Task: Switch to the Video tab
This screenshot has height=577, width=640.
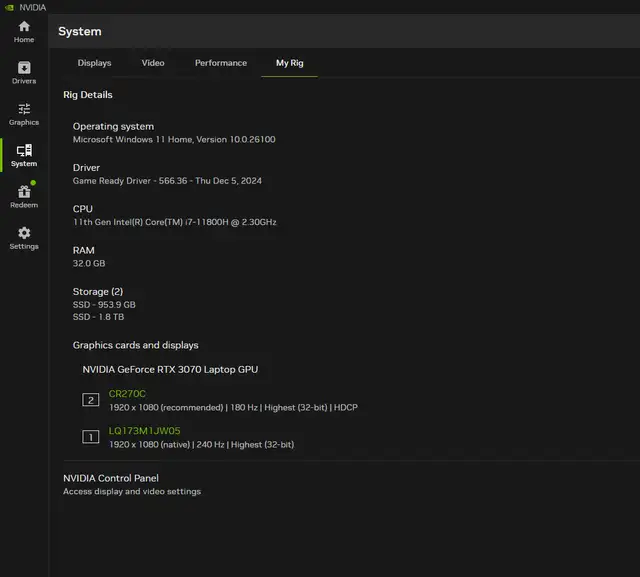Action: pyautogui.click(x=153, y=63)
